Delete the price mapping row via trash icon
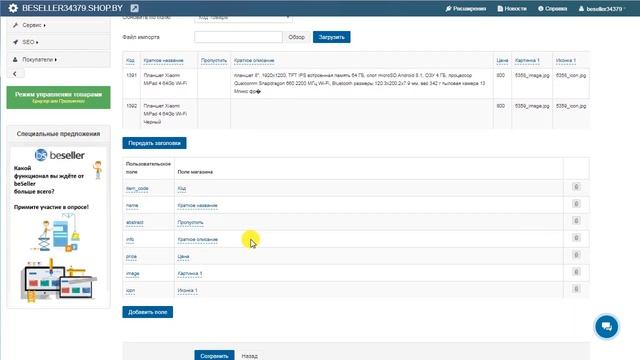640x360 pixels. tap(576, 255)
